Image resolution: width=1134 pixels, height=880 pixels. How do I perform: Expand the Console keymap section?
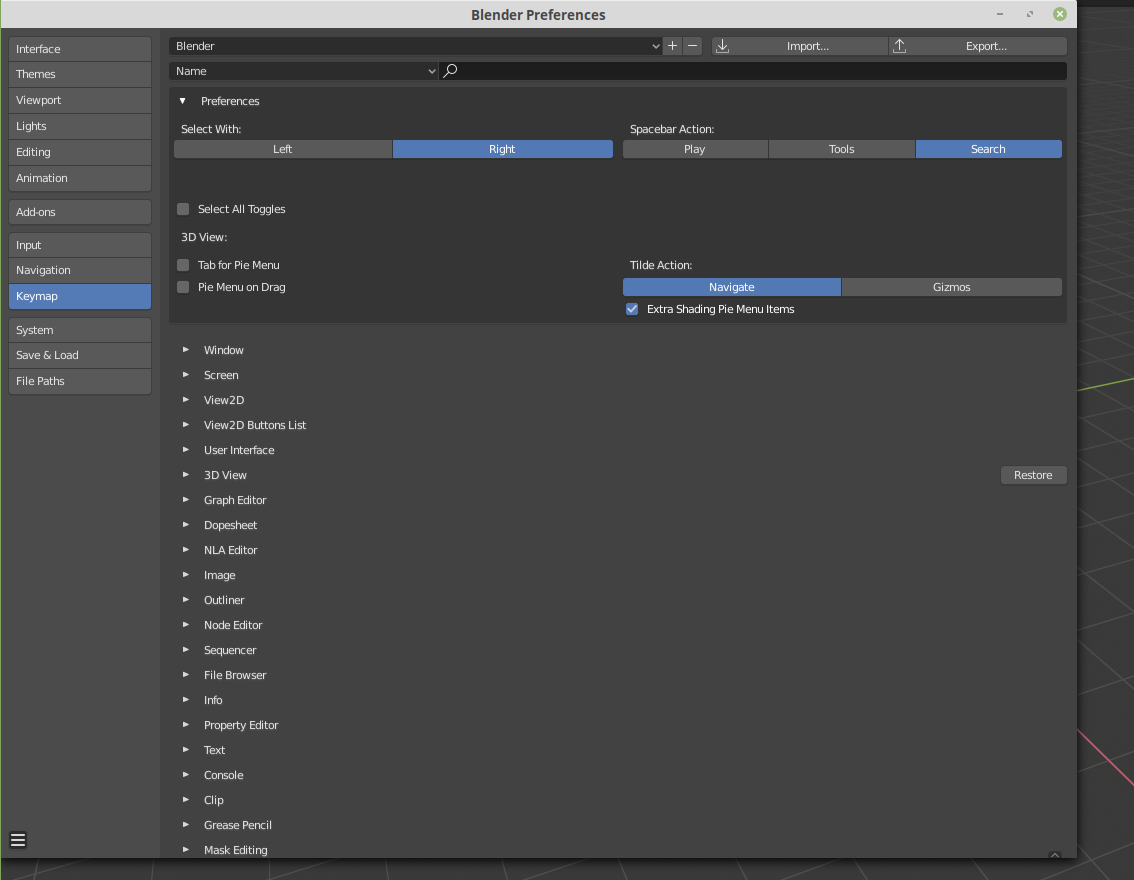(186, 775)
